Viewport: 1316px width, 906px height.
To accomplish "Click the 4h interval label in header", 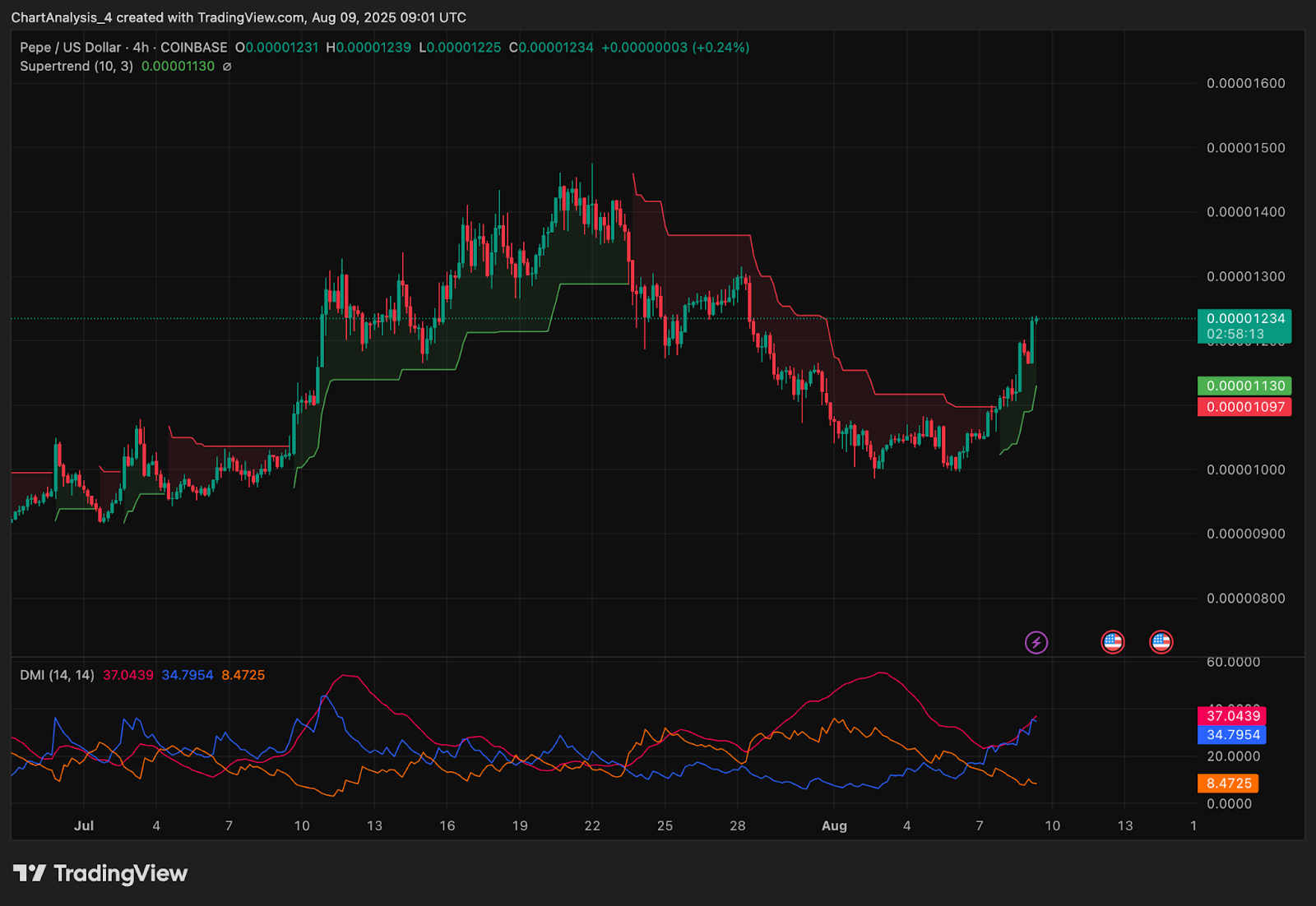I will coord(141,48).
